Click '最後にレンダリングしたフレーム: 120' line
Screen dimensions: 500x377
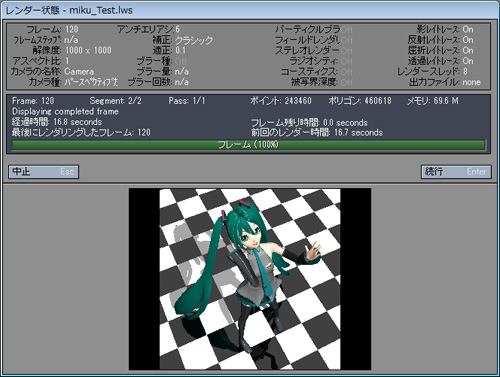[81, 133]
